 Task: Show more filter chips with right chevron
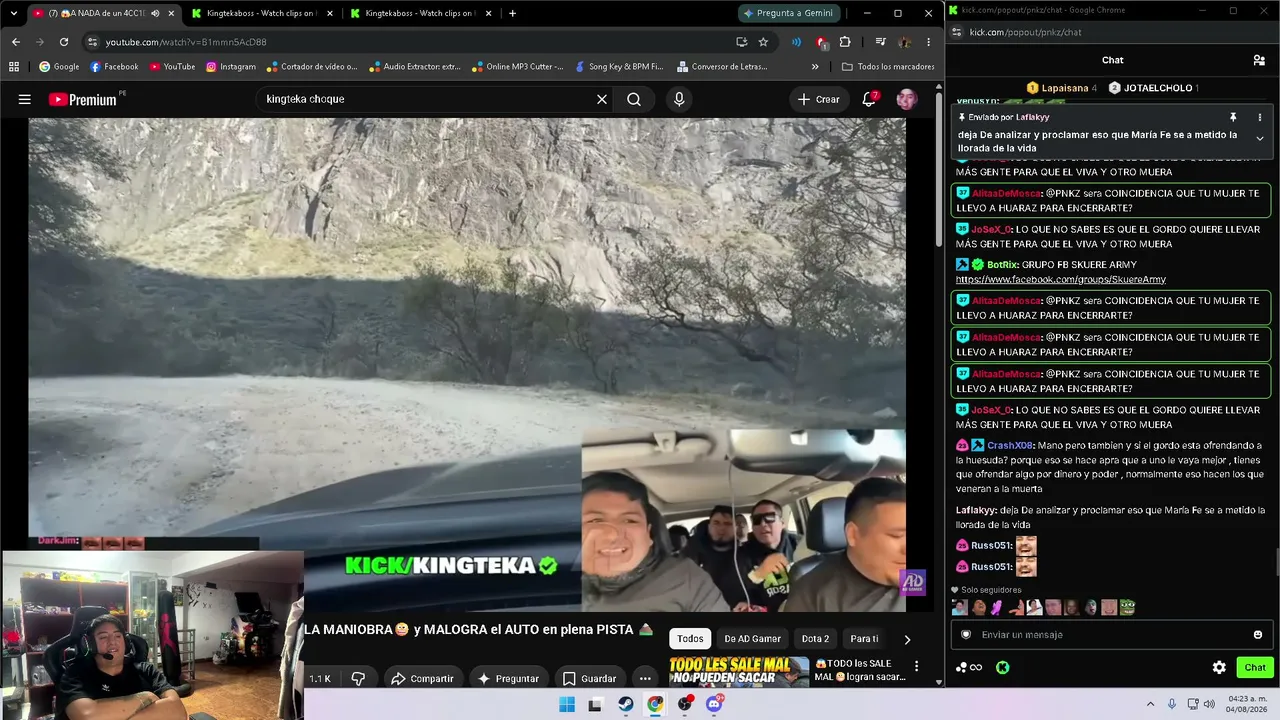tap(907, 639)
